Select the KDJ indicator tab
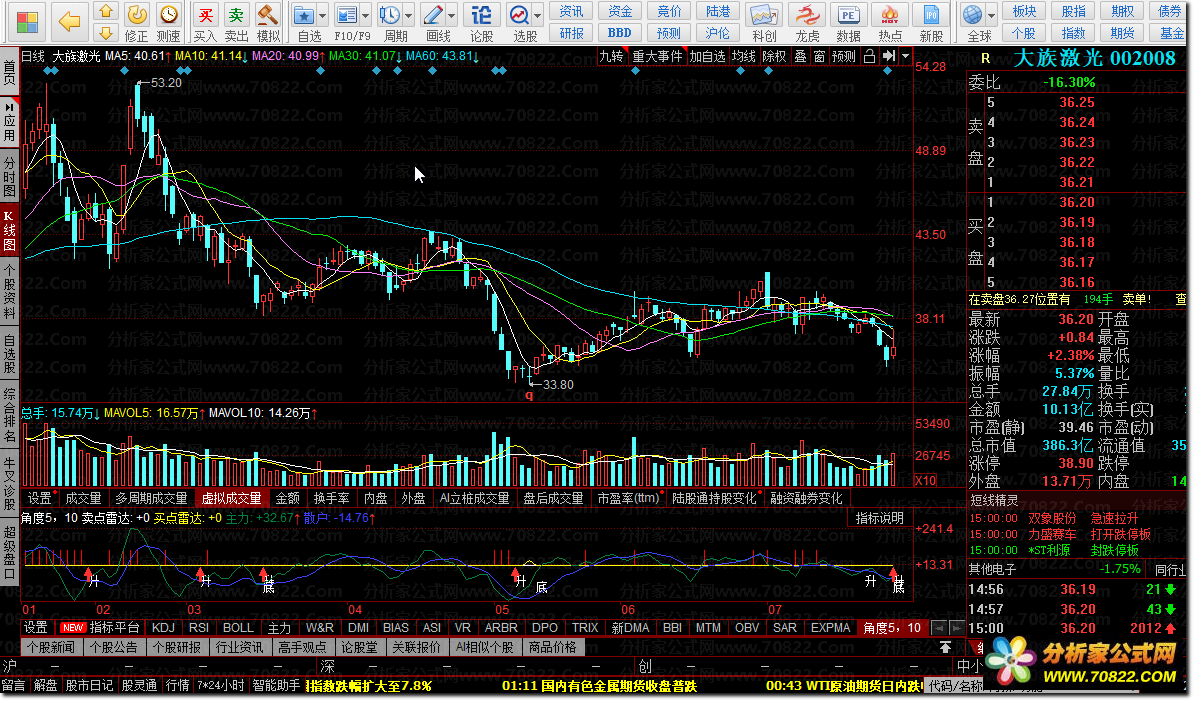The image size is (1195, 701). point(163,628)
